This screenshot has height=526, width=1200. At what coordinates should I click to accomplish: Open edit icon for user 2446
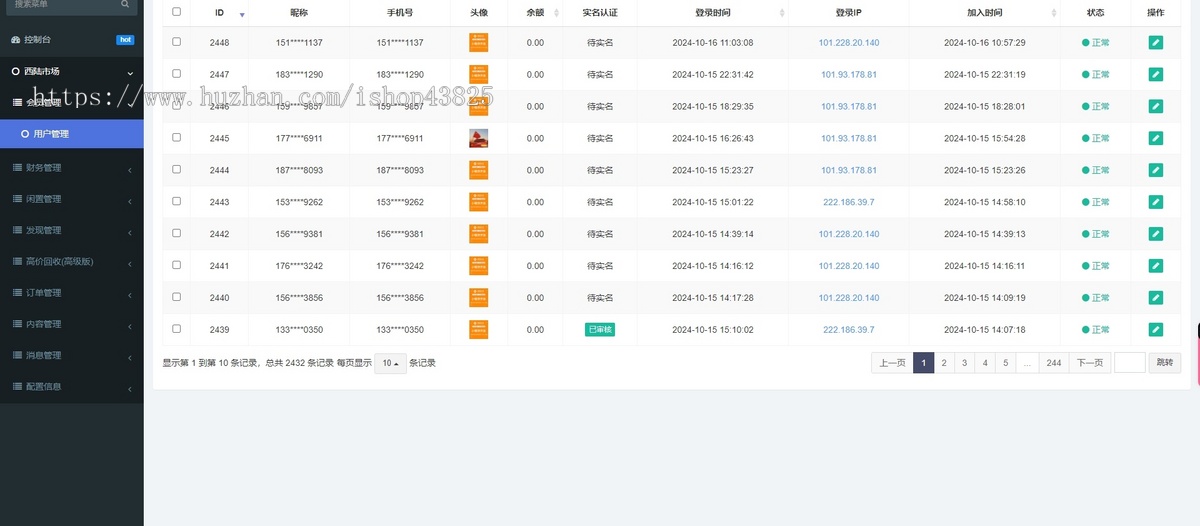tap(1156, 106)
